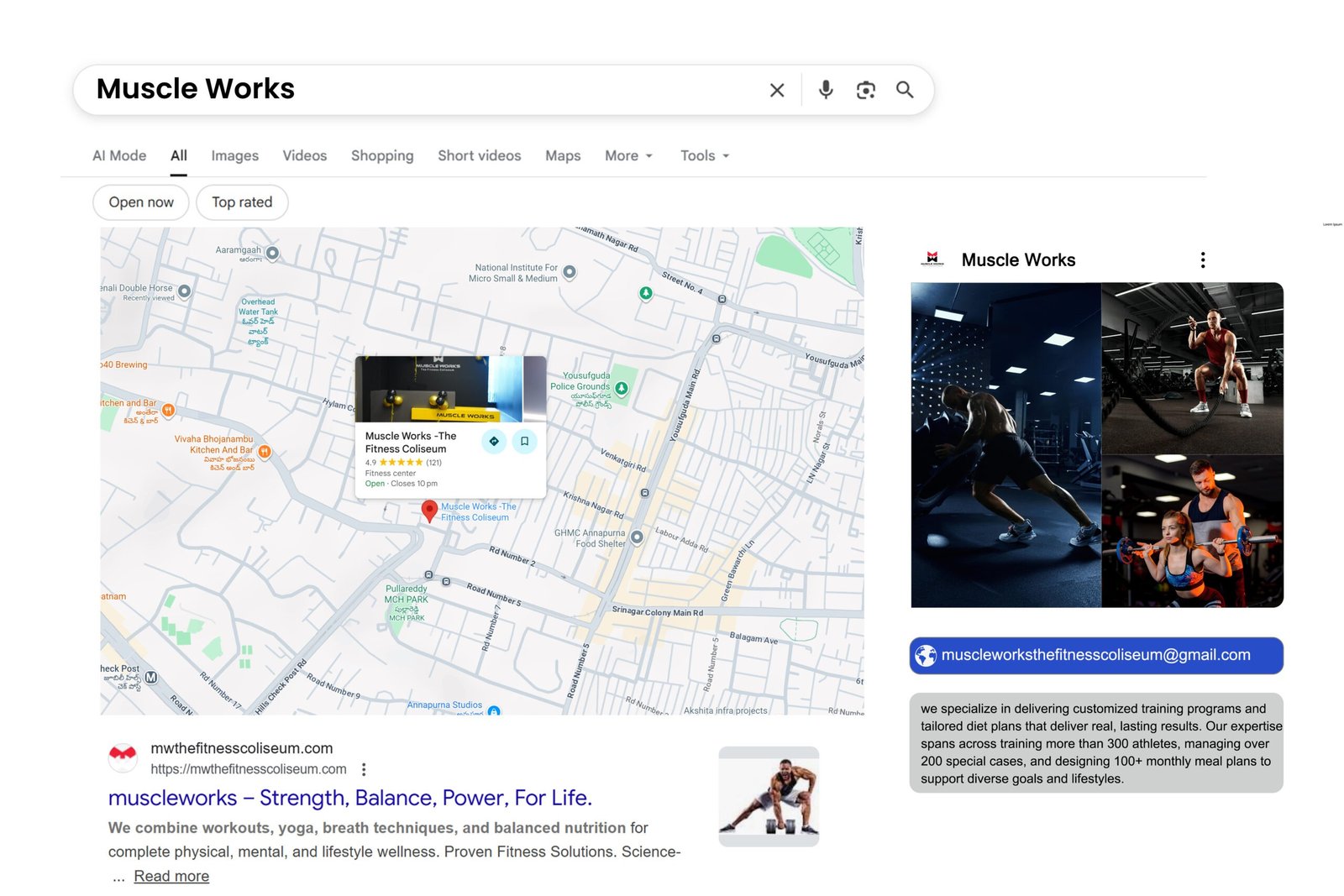
Task: Open the Tools dropdown
Action: (703, 155)
